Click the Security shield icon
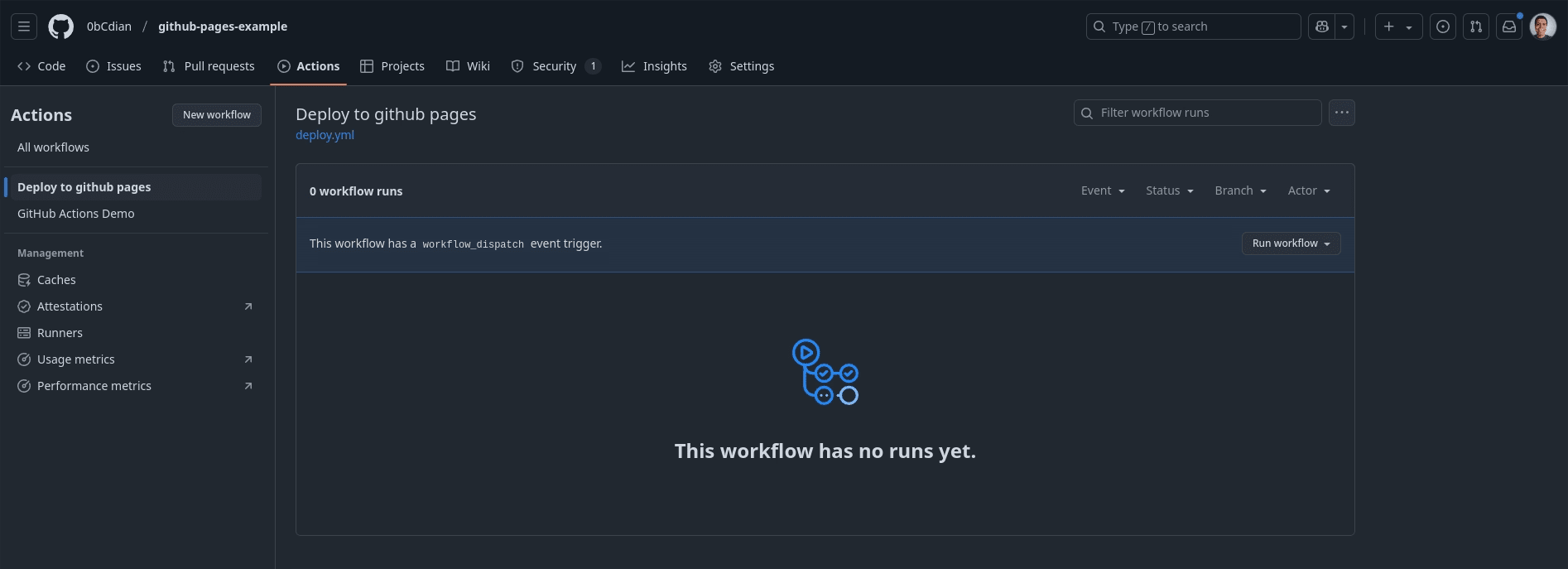1568x569 pixels. [x=517, y=66]
